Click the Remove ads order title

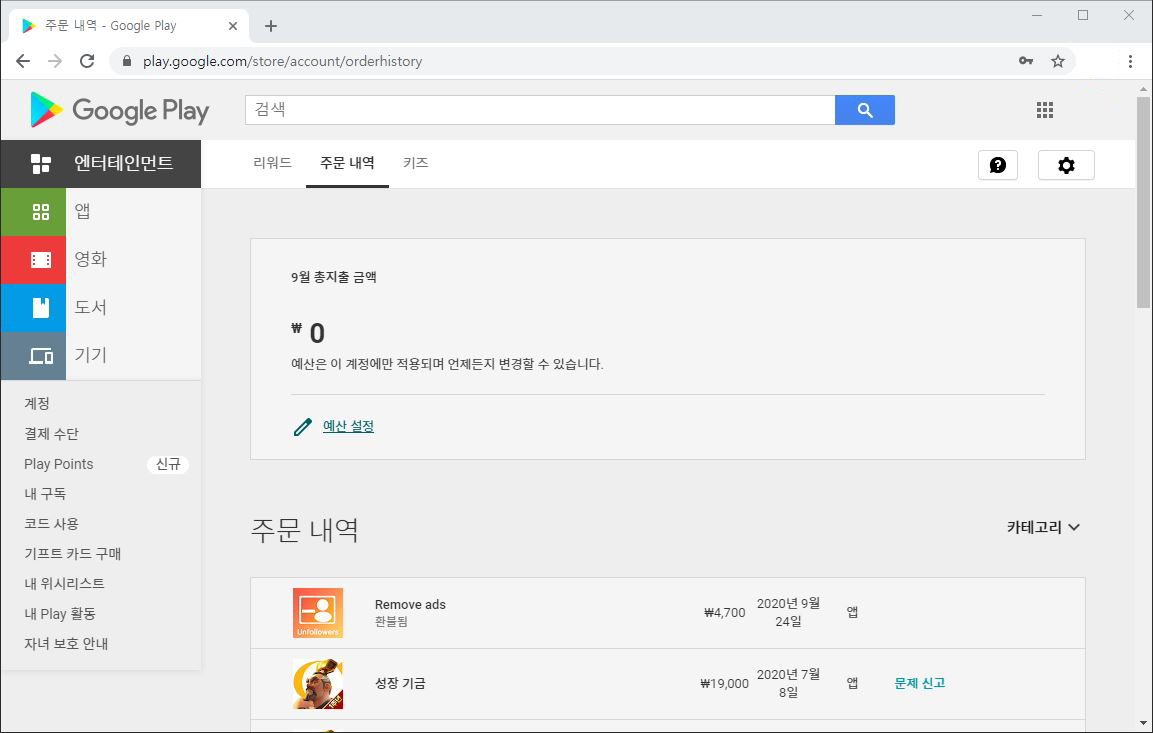click(x=410, y=604)
